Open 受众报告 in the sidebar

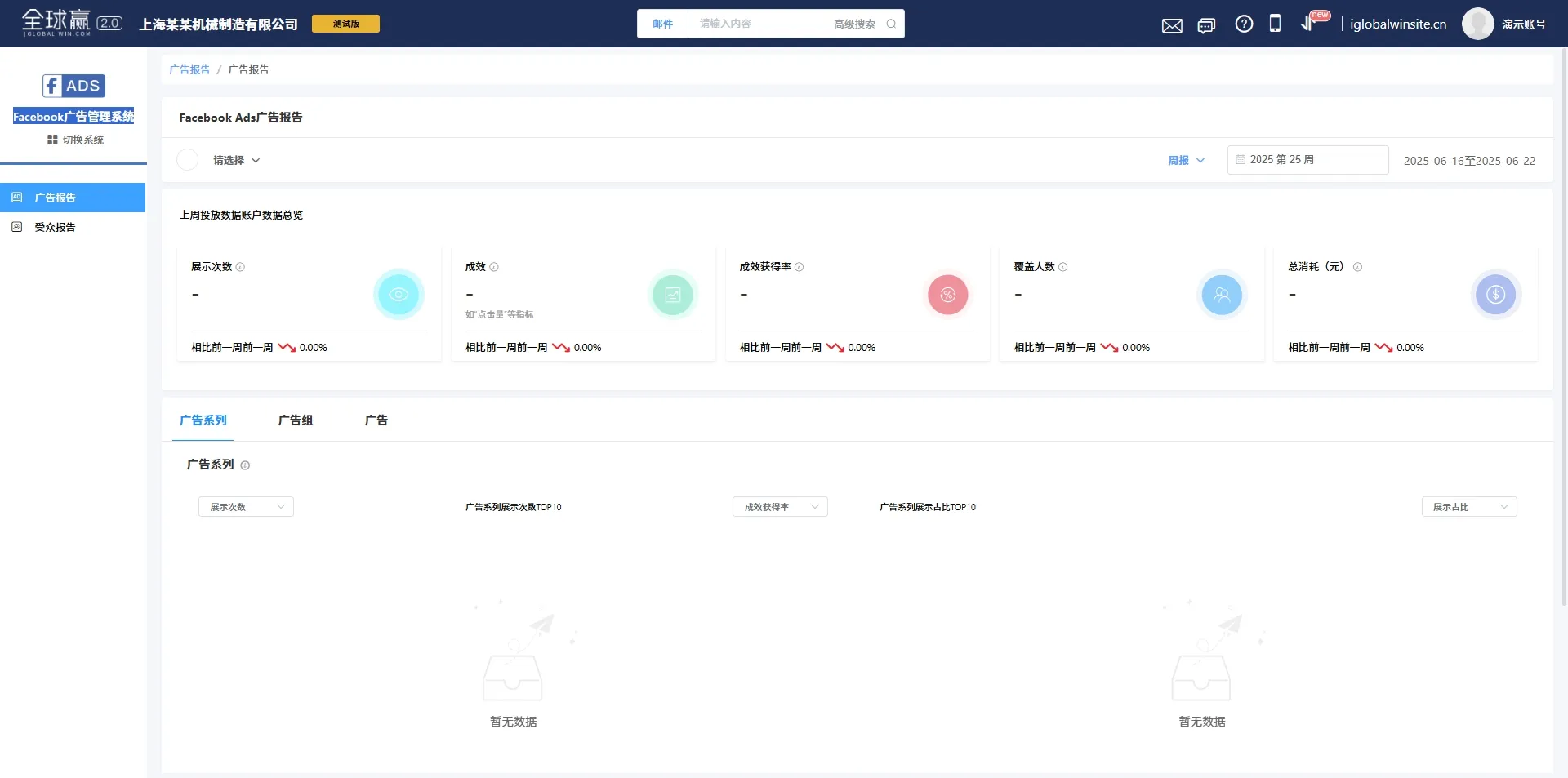(55, 227)
